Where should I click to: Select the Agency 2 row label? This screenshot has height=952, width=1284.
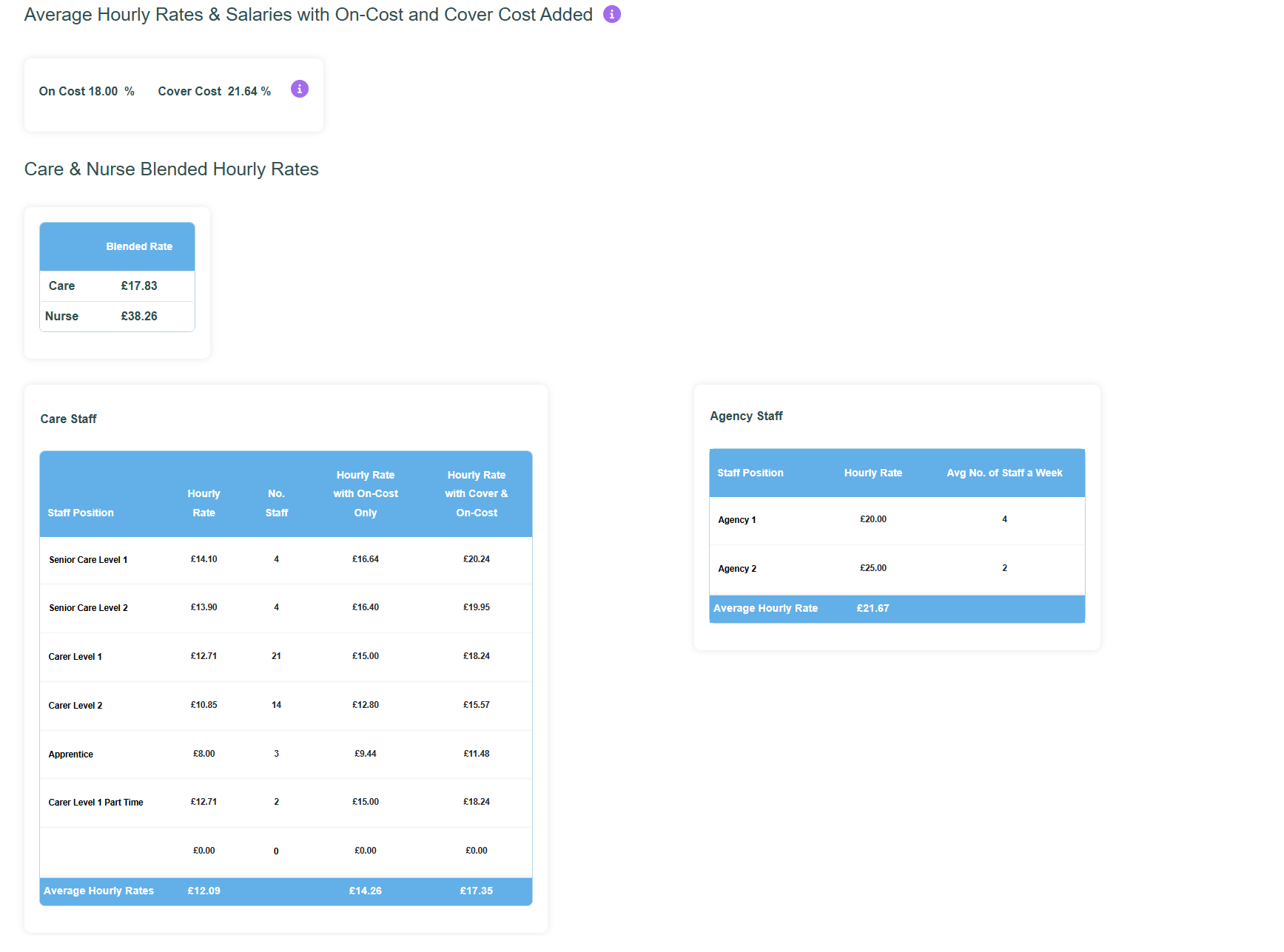coord(737,569)
